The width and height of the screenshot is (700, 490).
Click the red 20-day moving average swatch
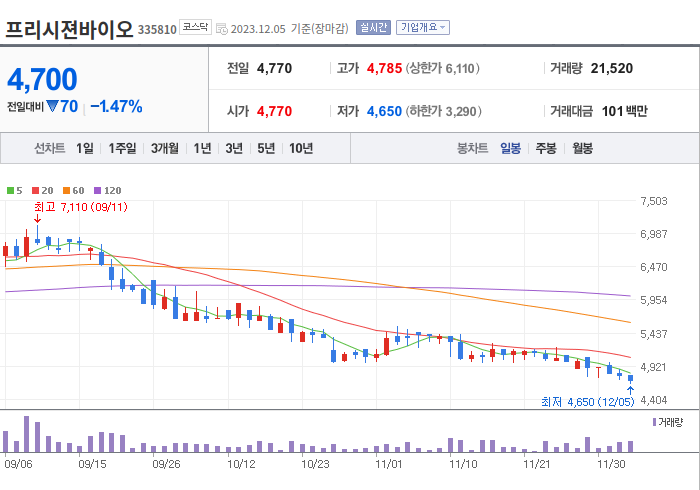click(x=36, y=191)
